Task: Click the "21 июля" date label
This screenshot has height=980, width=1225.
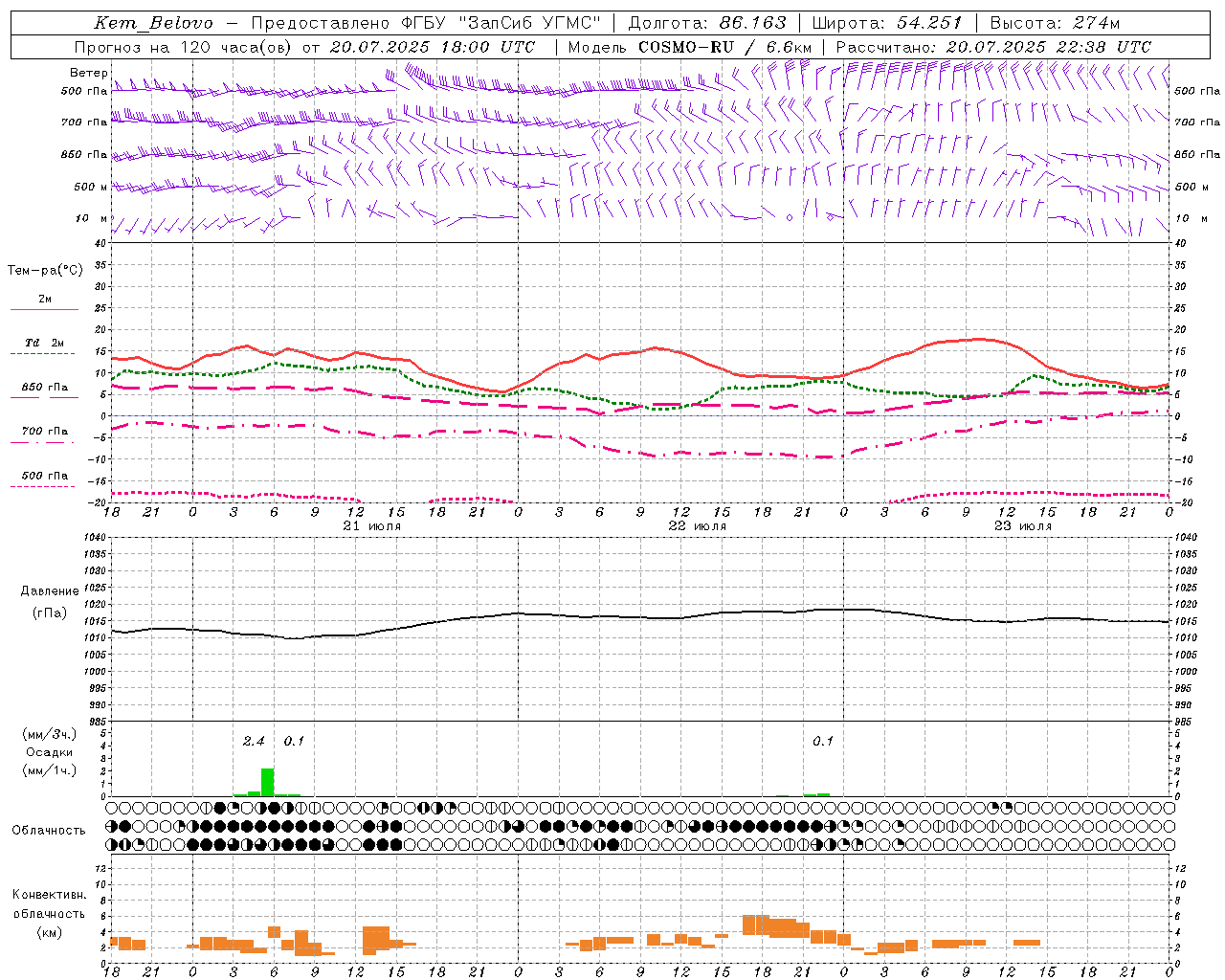Action: coord(372,526)
